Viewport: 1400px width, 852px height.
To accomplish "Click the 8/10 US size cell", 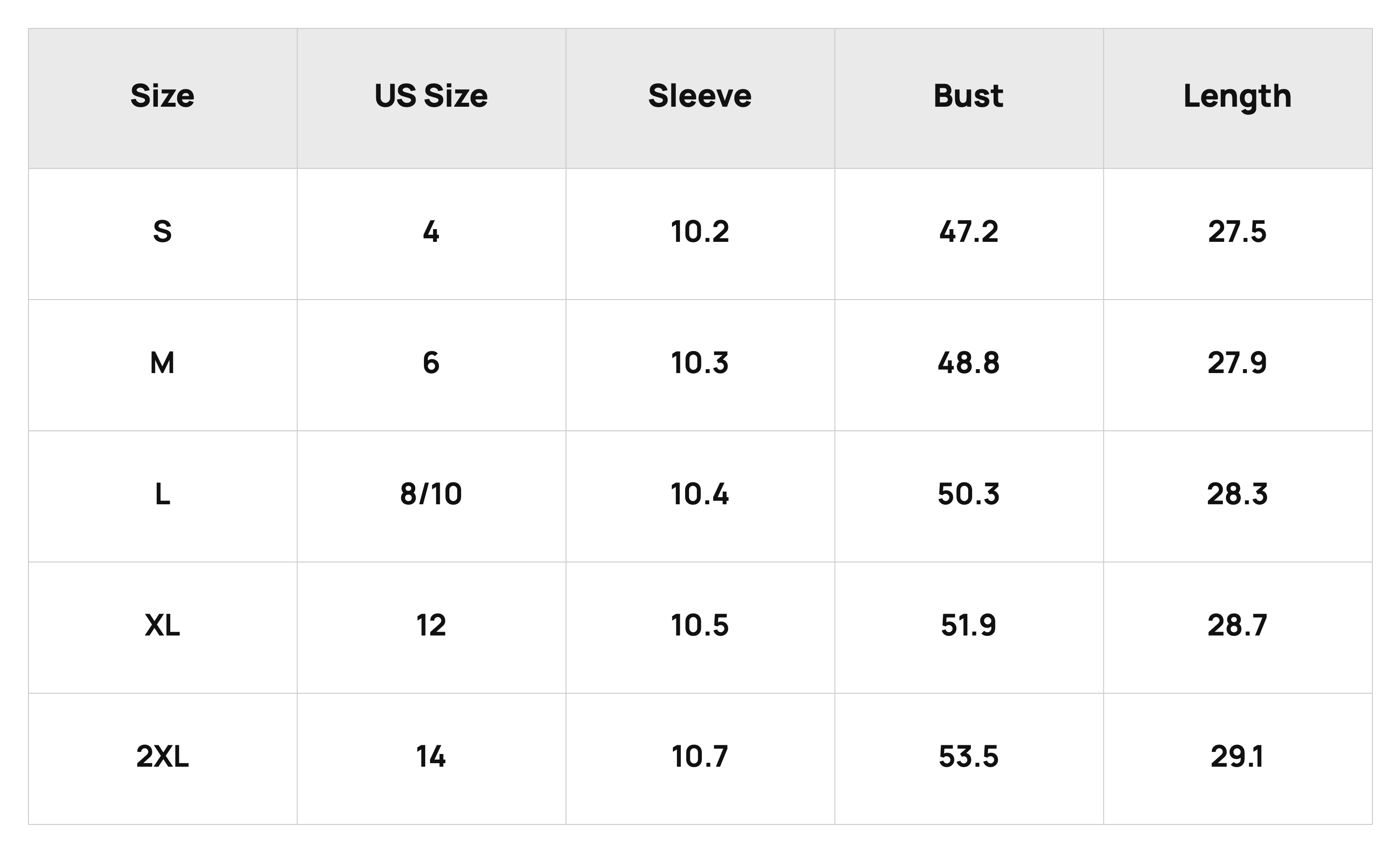I will (x=431, y=496).
